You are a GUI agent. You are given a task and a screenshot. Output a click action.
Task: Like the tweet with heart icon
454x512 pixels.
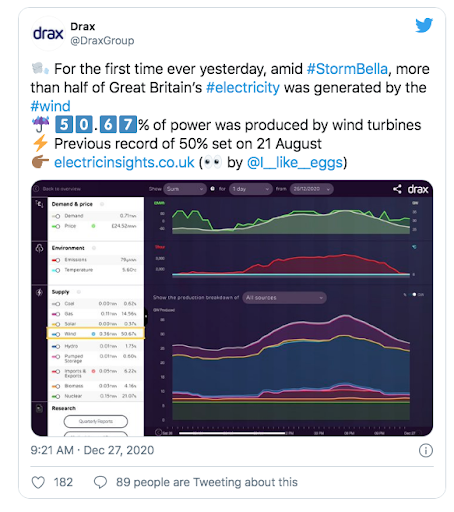point(38,482)
